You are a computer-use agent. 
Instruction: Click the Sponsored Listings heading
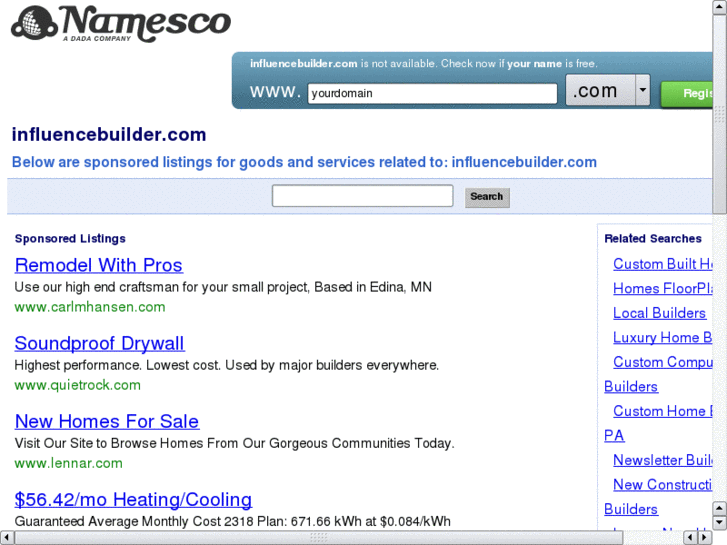point(70,239)
